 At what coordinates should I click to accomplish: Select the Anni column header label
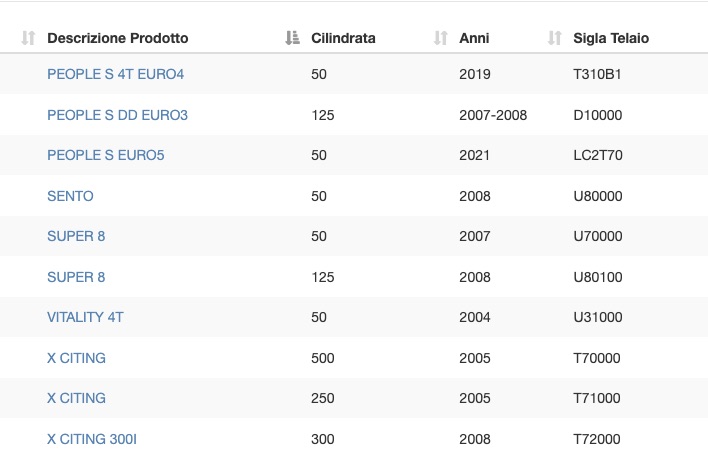(474, 38)
